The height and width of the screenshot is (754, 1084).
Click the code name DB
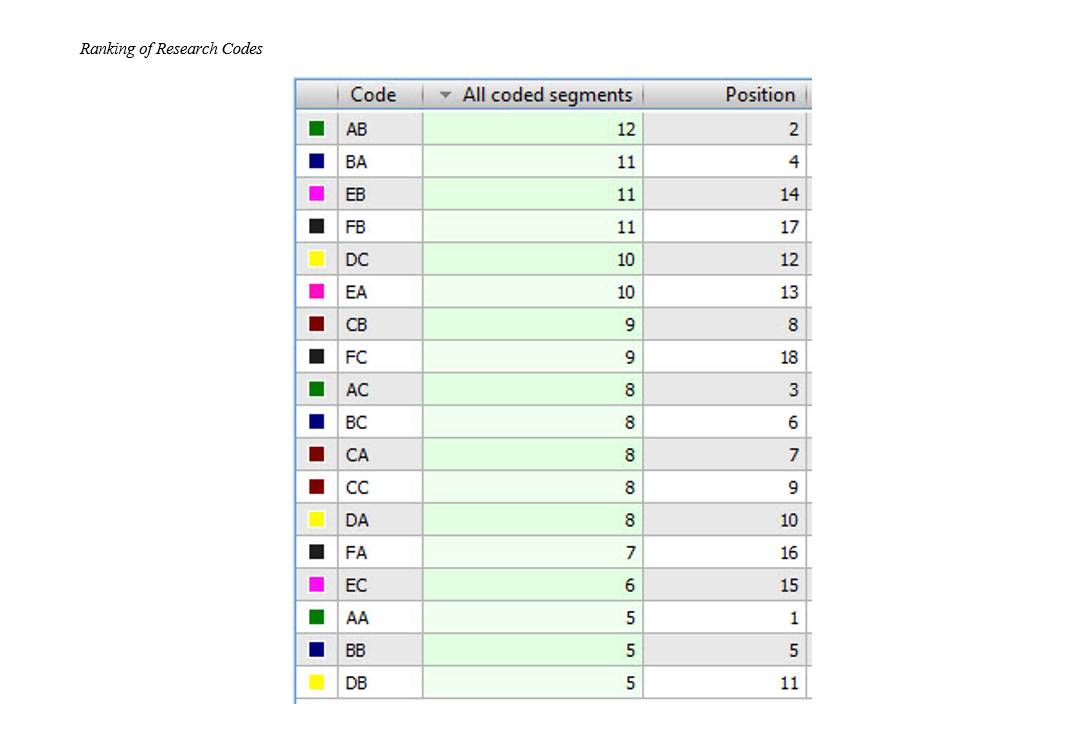[357, 684]
